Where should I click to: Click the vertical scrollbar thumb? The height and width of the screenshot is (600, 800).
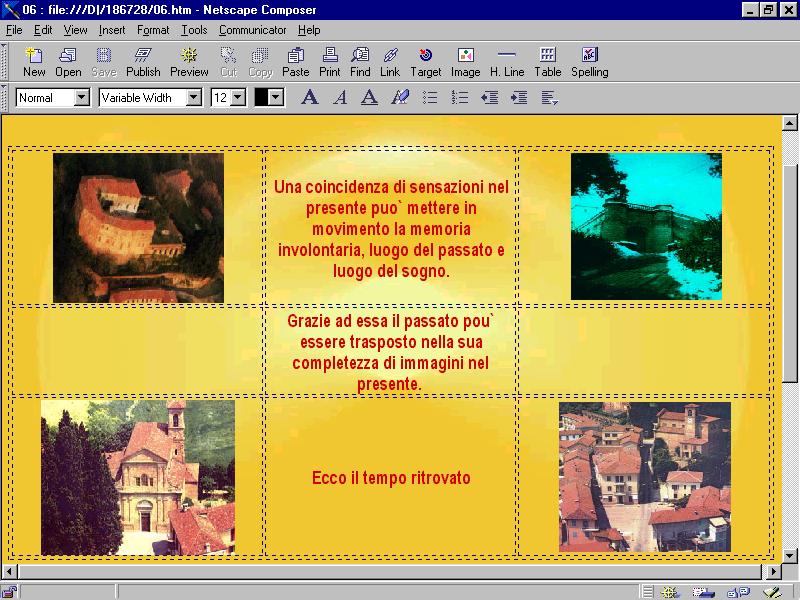coord(789,273)
